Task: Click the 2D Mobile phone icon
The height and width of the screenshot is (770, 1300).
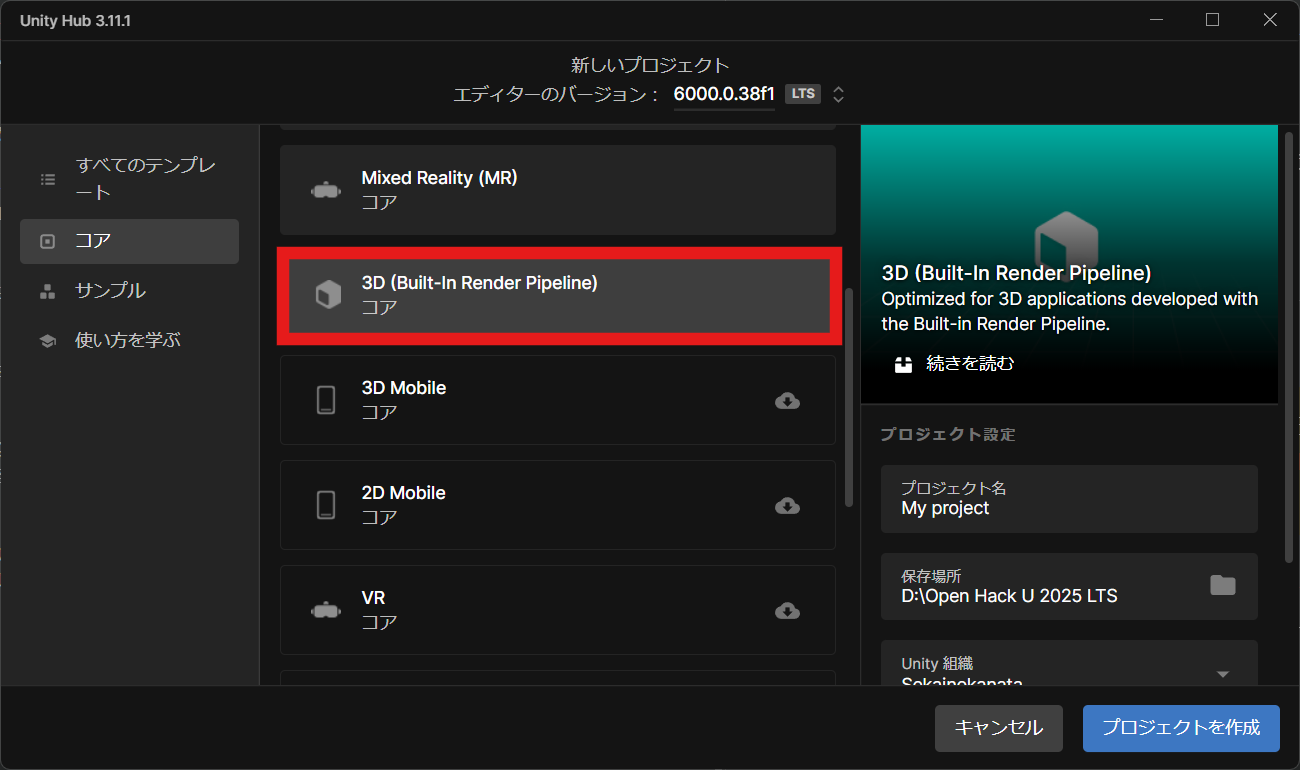Action: pos(326,505)
